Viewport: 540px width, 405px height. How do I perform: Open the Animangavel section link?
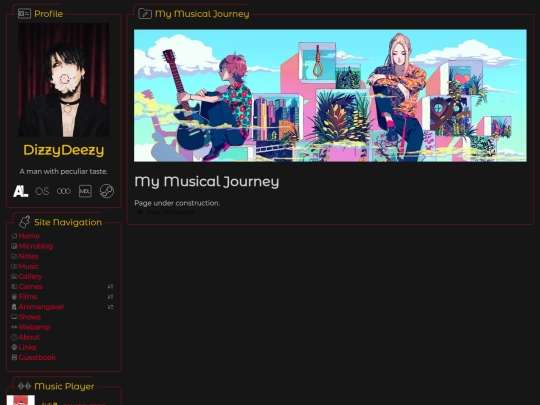(41, 307)
